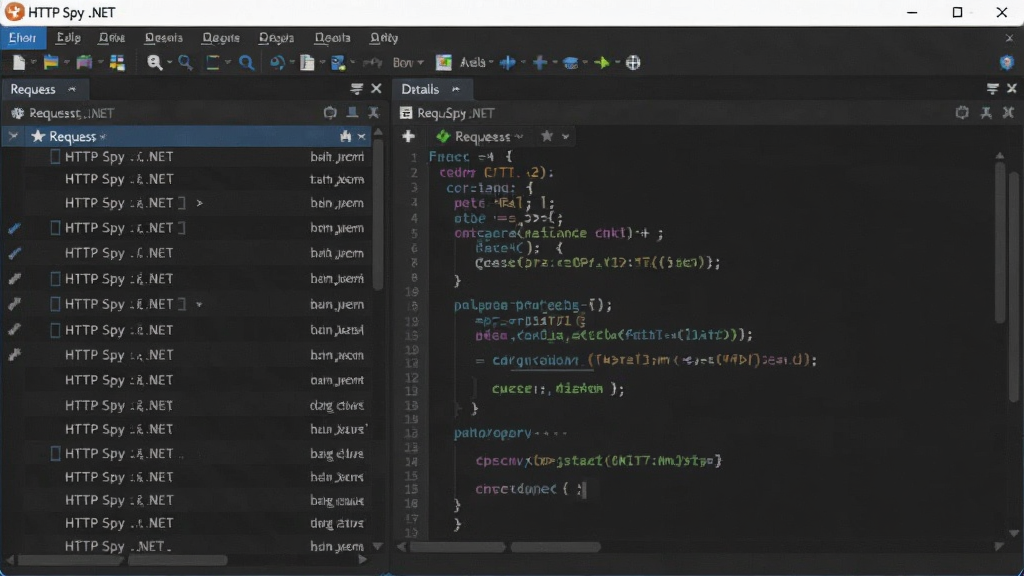The image size is (1024, 576).
Task: Expand the HTTP Spy row with the right-pointing arrow
Action: (x=199, y=204)
